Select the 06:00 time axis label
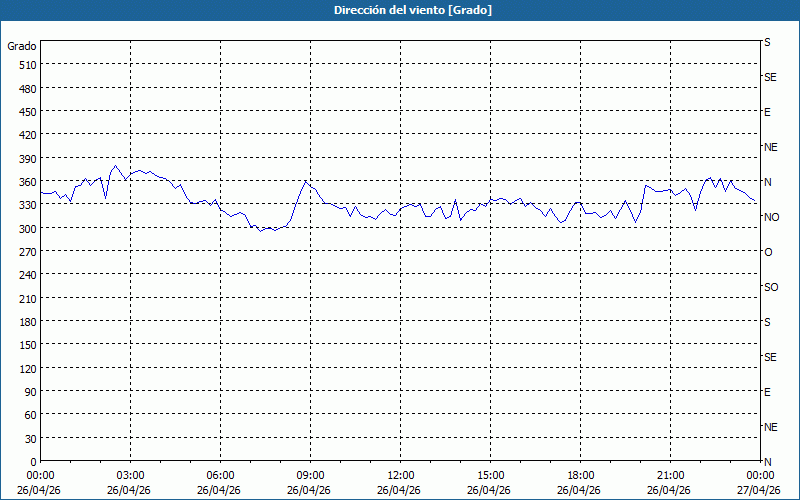The width and height of the screenshot is (800, 500). (220, 475)
